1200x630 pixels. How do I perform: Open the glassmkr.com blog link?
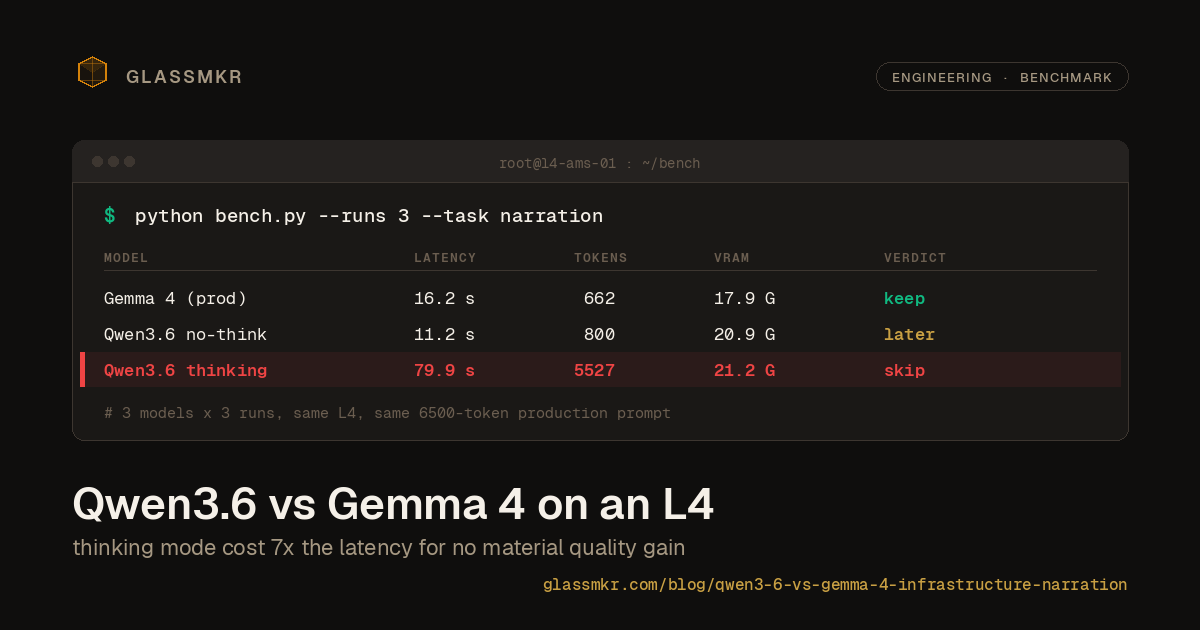pos(835,584)
